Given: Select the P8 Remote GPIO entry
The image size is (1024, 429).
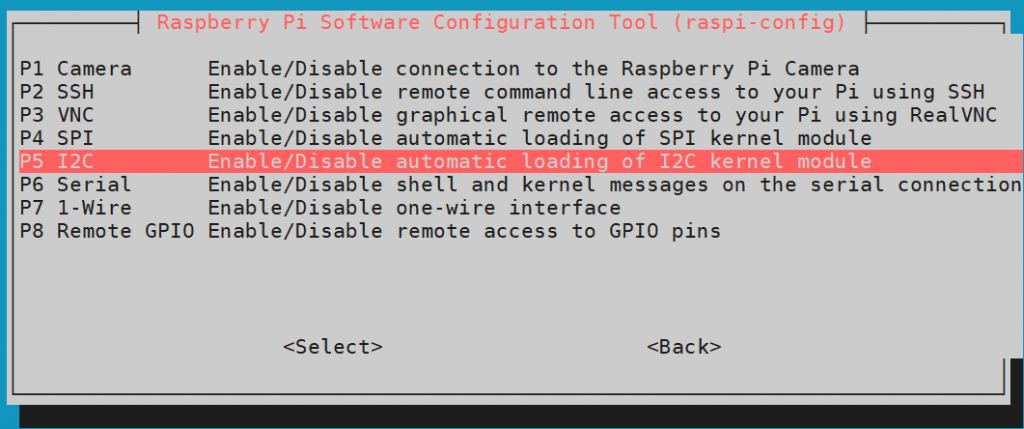Looking at the screenshot, I should (106, 231).
